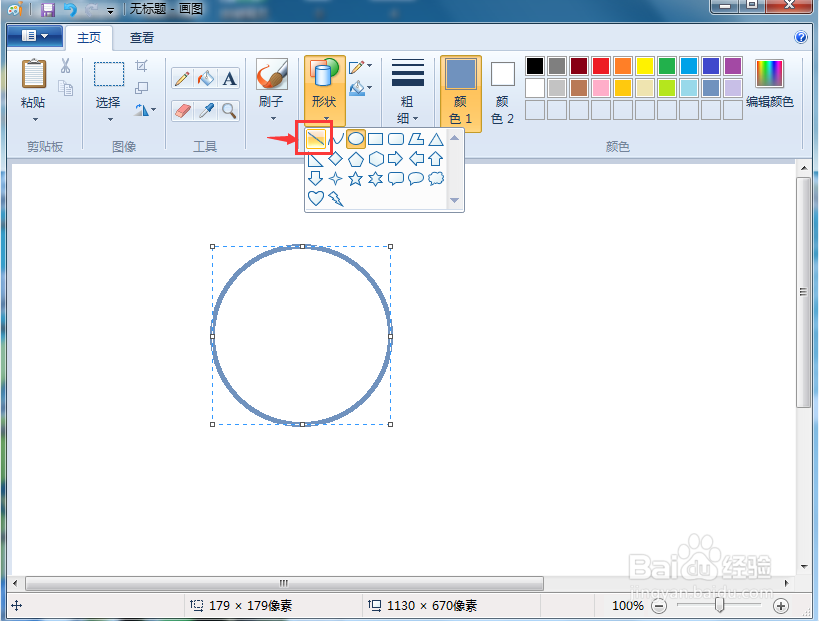Select the curve shape
819x621 pixels.
(336, 139)
